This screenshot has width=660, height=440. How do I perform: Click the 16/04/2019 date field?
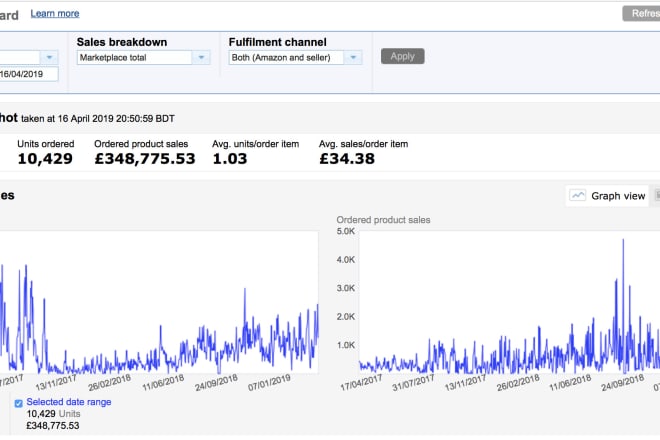[x=29, y=74]
